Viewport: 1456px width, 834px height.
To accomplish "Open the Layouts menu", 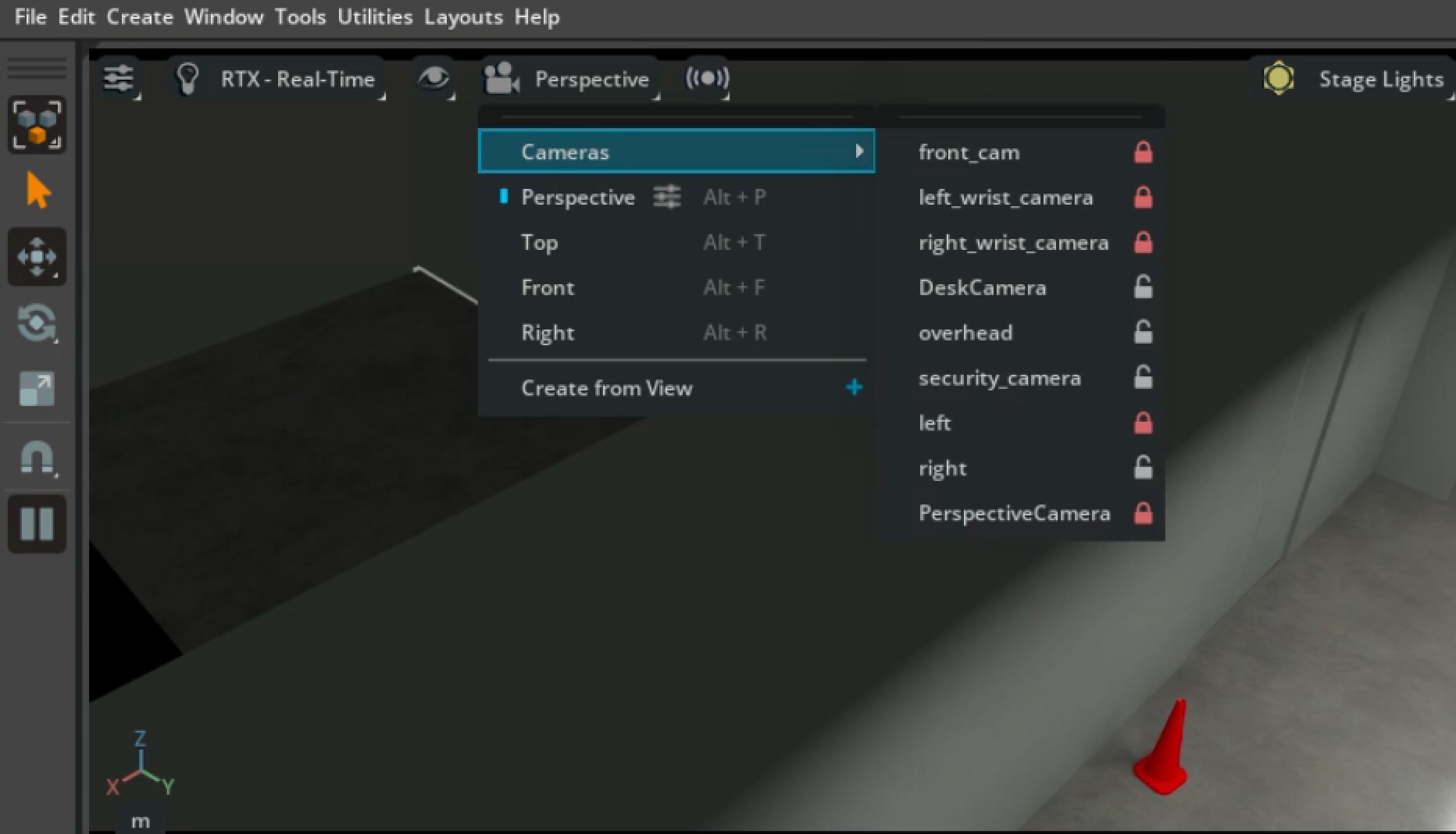I will [x=463, y=16].
